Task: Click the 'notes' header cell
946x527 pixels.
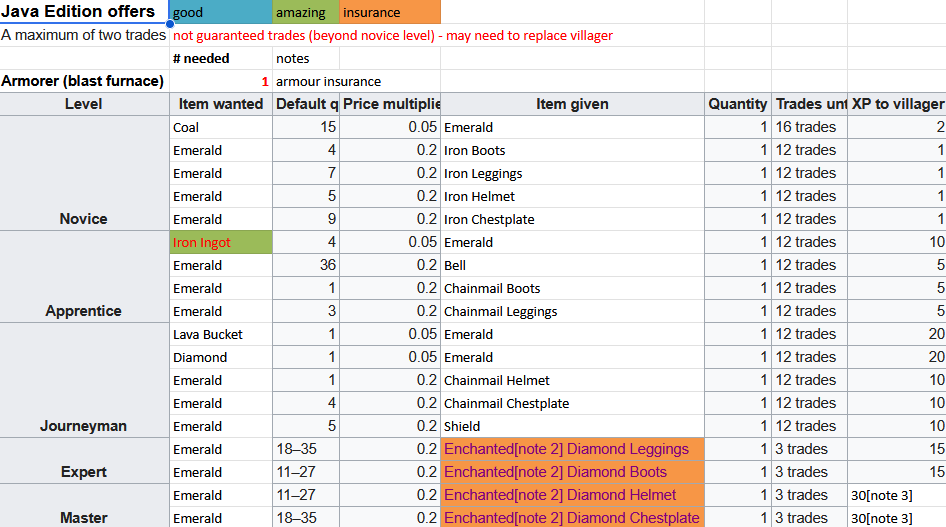Action: (x=306, y=58)
